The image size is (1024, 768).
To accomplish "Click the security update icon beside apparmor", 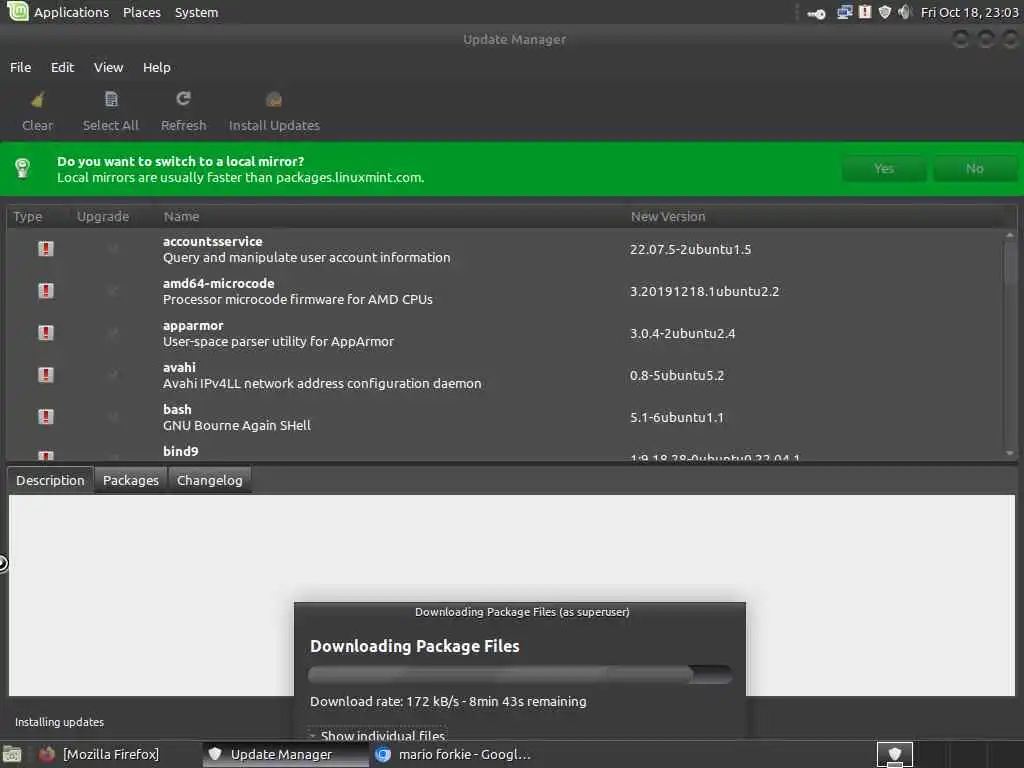I will [46, 332].
